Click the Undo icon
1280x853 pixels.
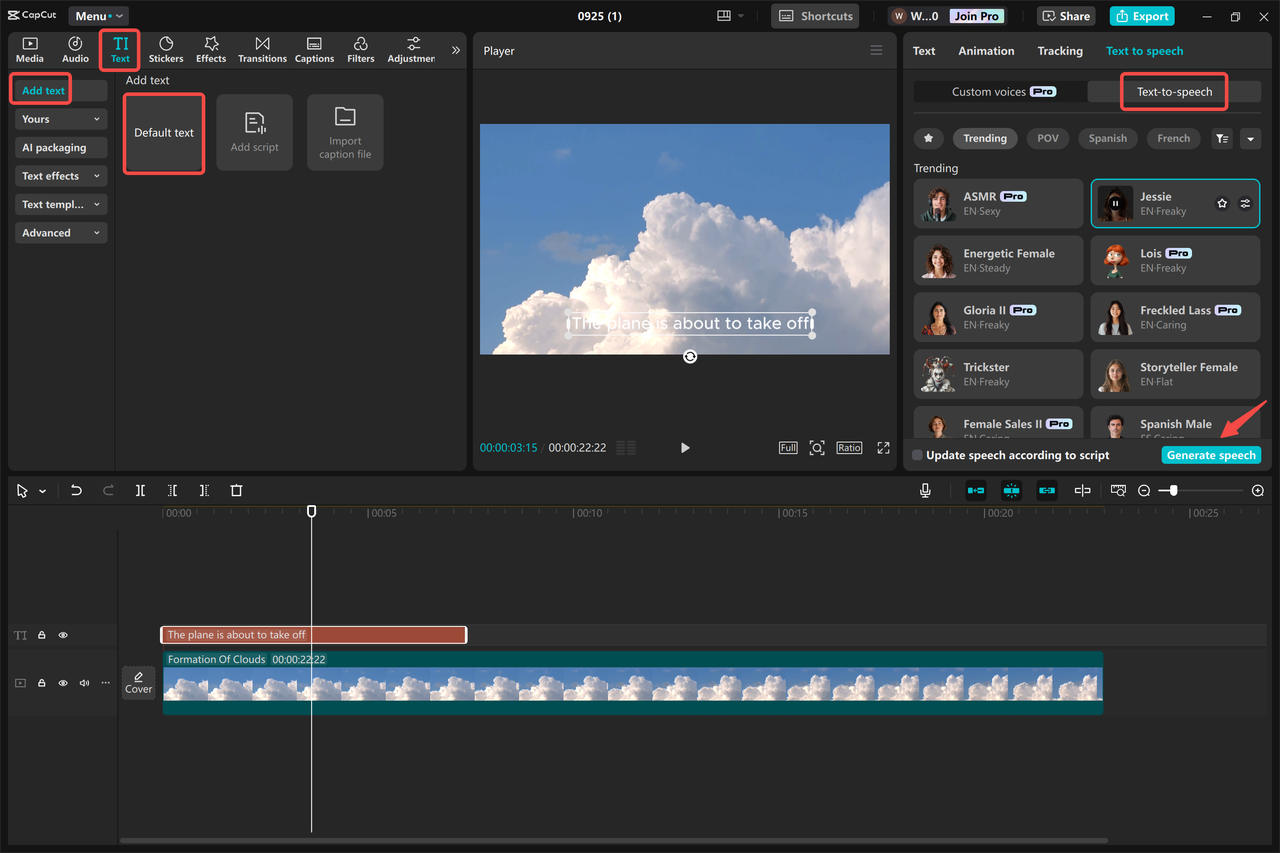[76, 490]
